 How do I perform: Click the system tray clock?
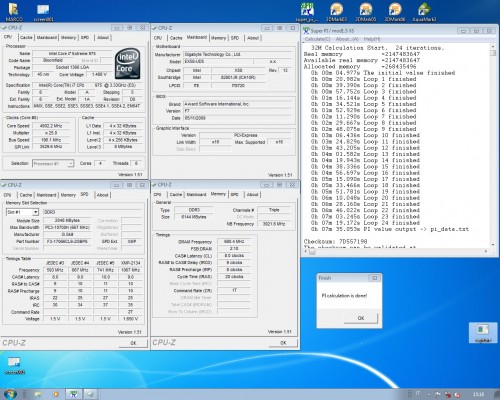click(x=479, y=394)
